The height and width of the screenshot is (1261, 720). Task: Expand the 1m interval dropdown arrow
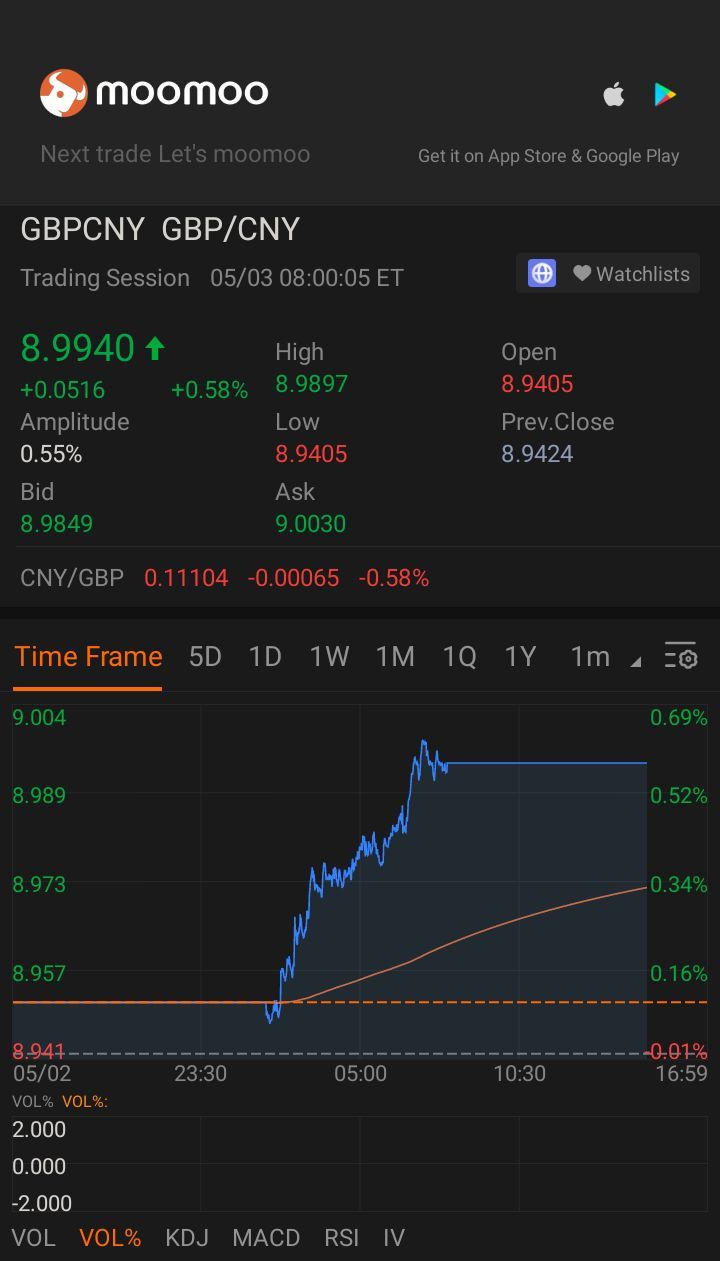[x=635, y=661]
